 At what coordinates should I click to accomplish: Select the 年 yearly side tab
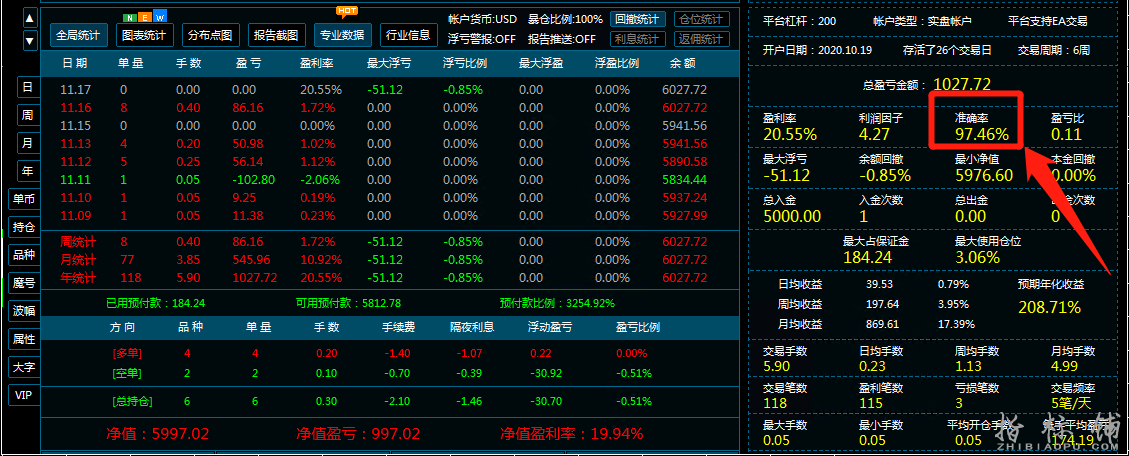[x=27, y=170]
